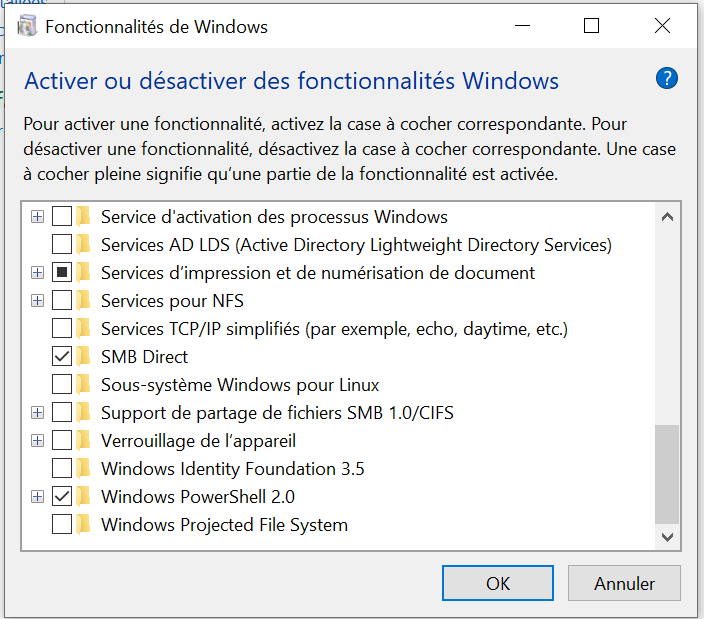704x619 pixels.
Task: Select the Services TCP/IP simplifiés item
Action: (x=334, y=329)
